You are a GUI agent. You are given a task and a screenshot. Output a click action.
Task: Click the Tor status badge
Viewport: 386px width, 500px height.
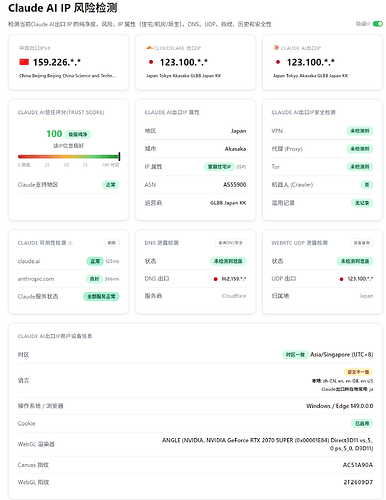(x=360, y=167)
